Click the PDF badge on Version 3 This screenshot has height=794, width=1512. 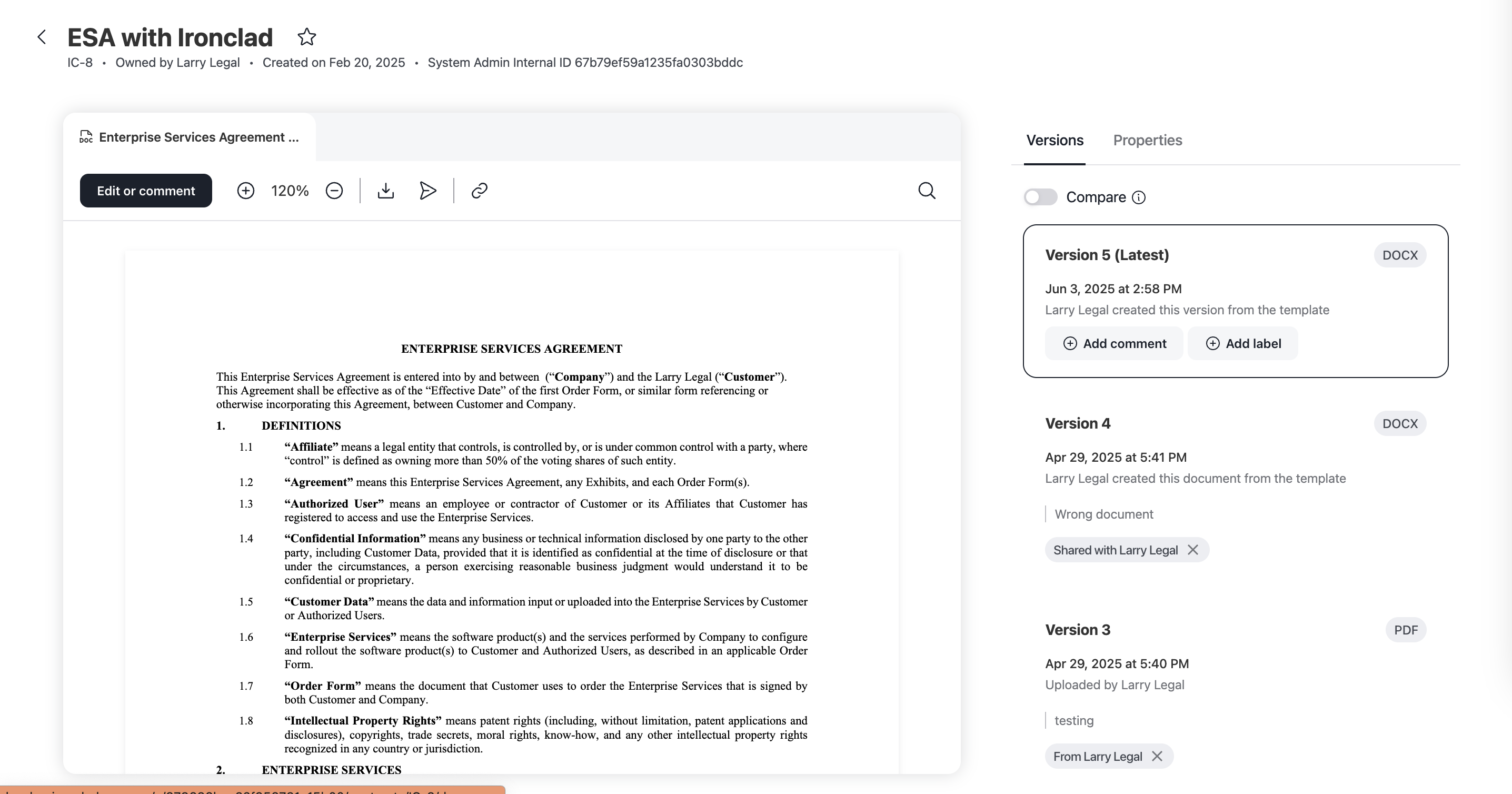pyautogui.click(x=1406, y=630)
